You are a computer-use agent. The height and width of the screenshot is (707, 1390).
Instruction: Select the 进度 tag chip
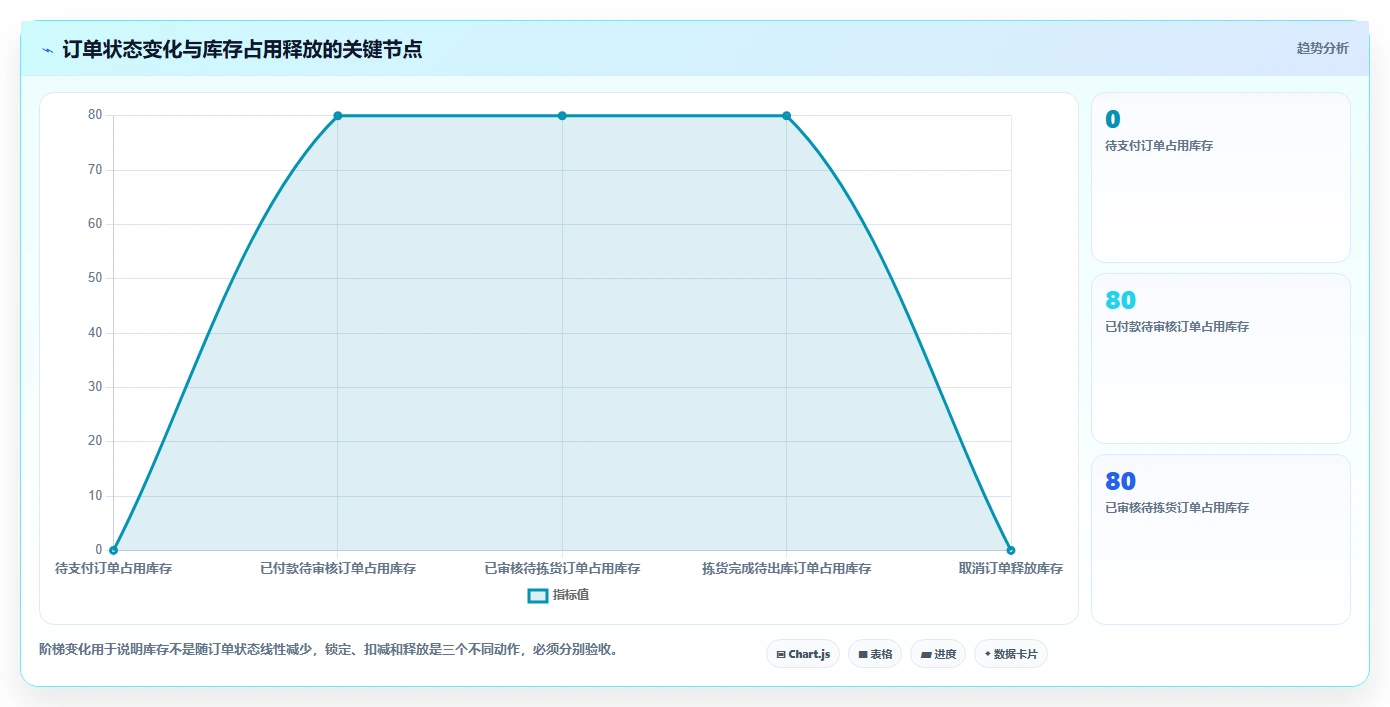pyautogui.click(x=938, y=654)
